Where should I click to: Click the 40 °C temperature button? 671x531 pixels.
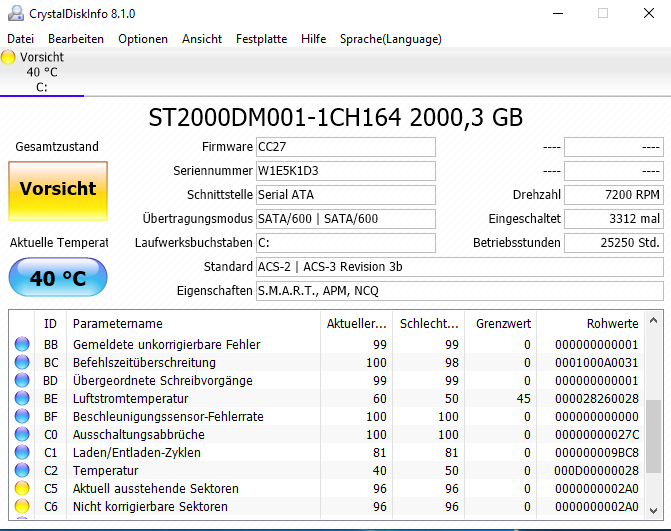pos(58,277)
